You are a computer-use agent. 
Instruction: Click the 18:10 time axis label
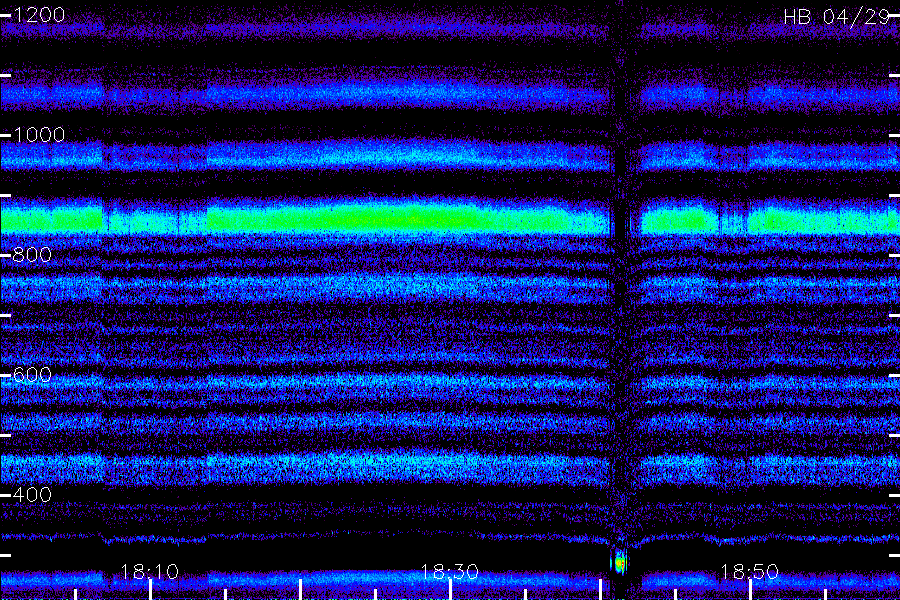[x=150, y=572]
